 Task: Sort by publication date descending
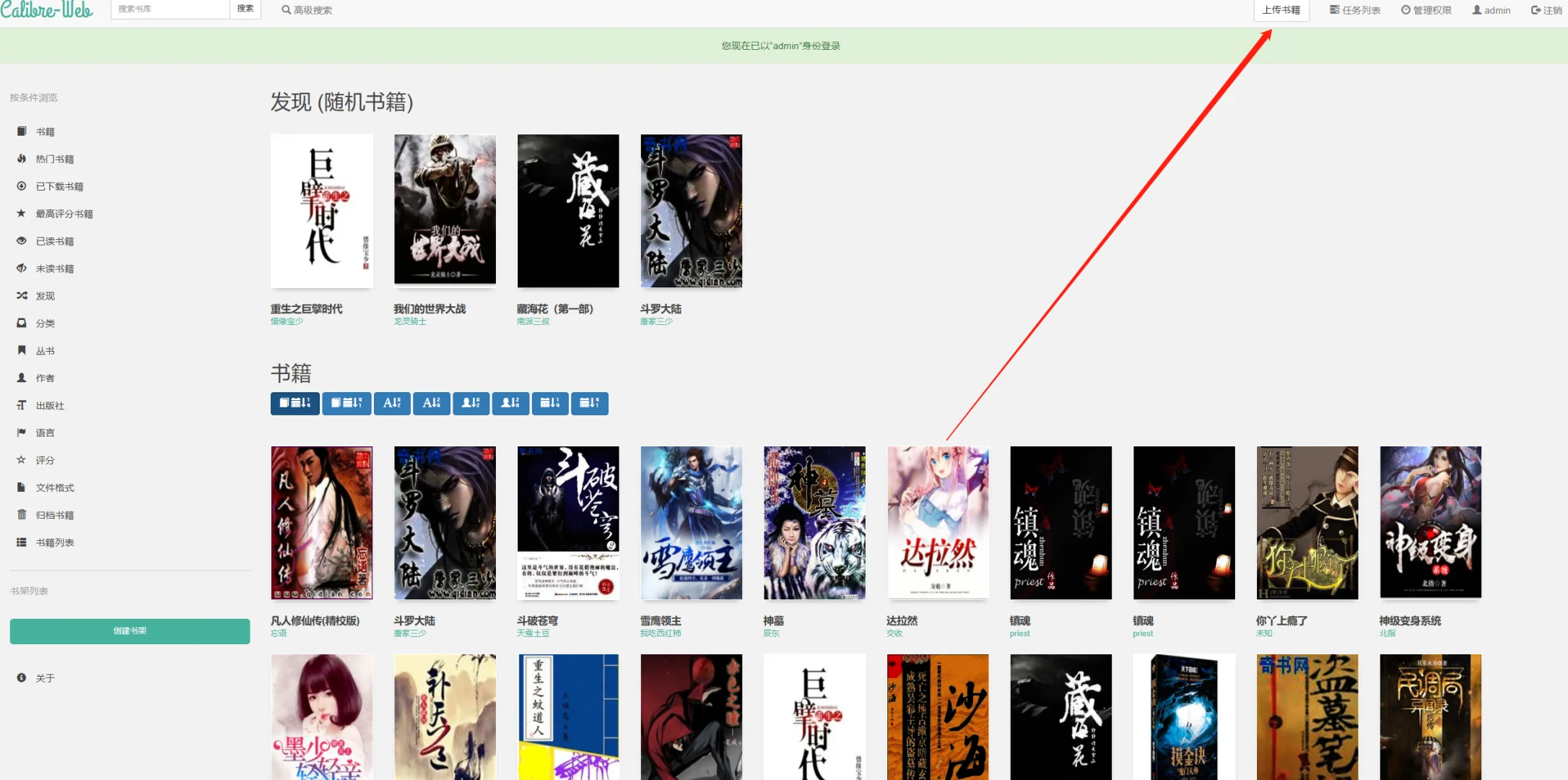tap(589, 403)
